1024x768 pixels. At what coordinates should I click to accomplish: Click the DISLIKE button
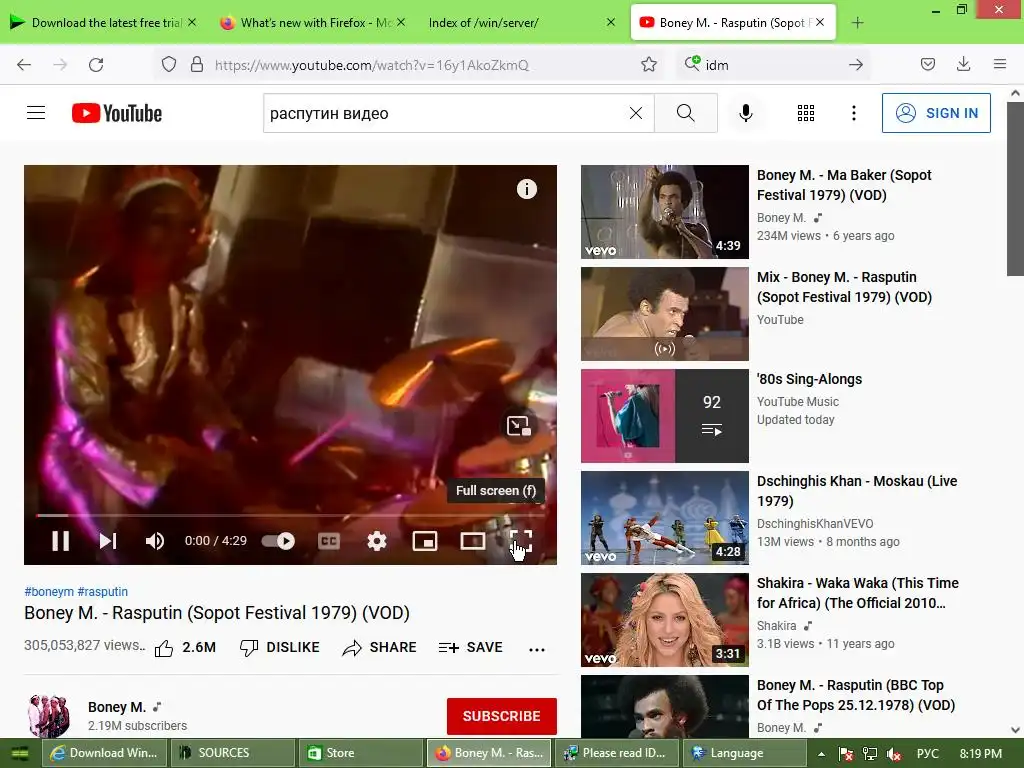280,648
